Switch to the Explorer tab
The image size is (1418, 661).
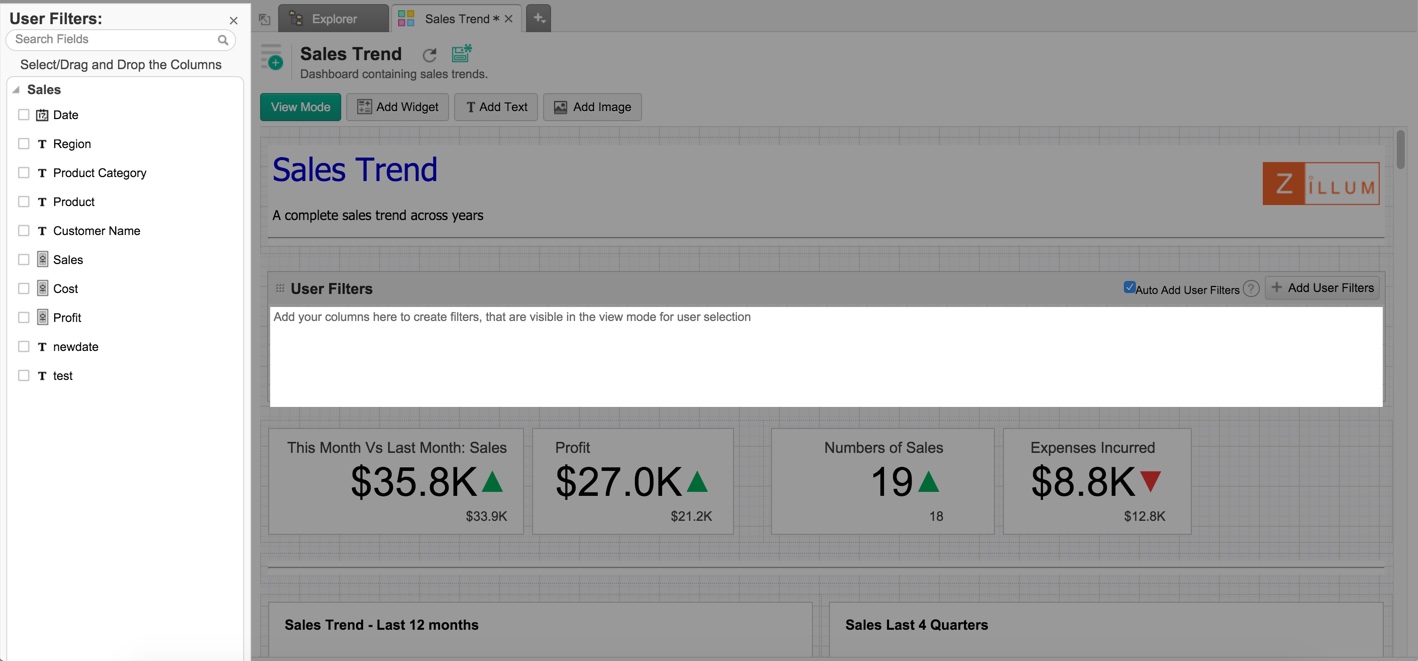[333, 19]
